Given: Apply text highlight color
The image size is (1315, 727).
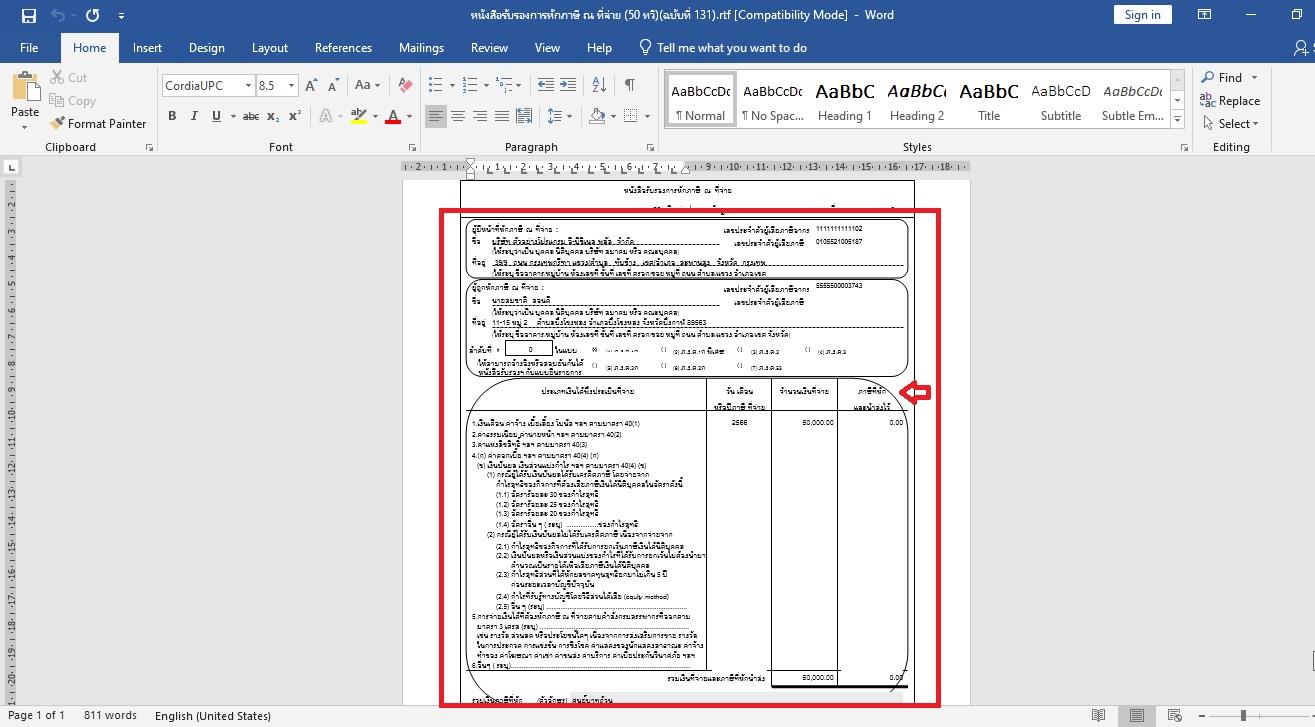Looking at the screenshot, I should (x=358, y=117).
